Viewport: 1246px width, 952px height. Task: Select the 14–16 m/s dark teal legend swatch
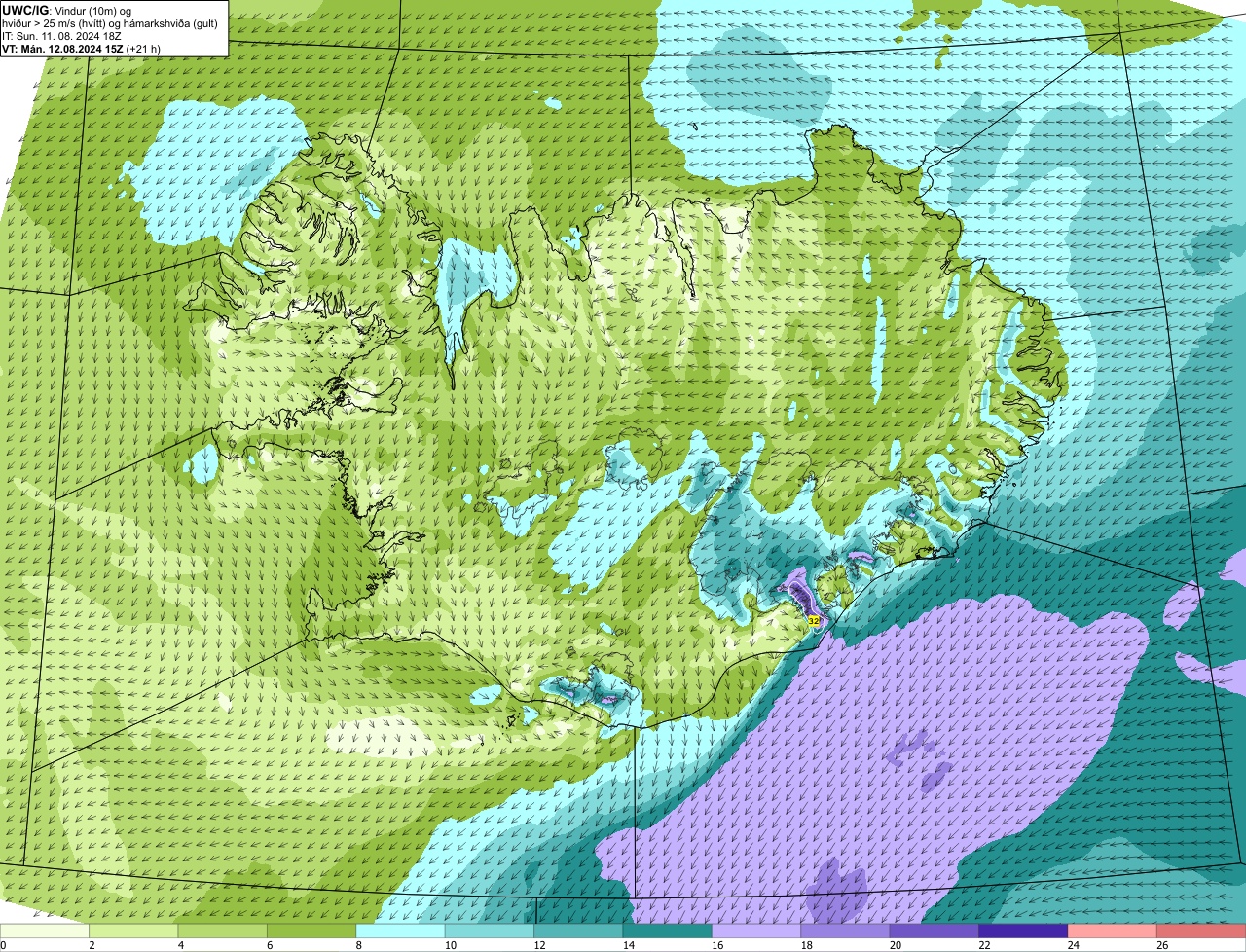(668, 931)
